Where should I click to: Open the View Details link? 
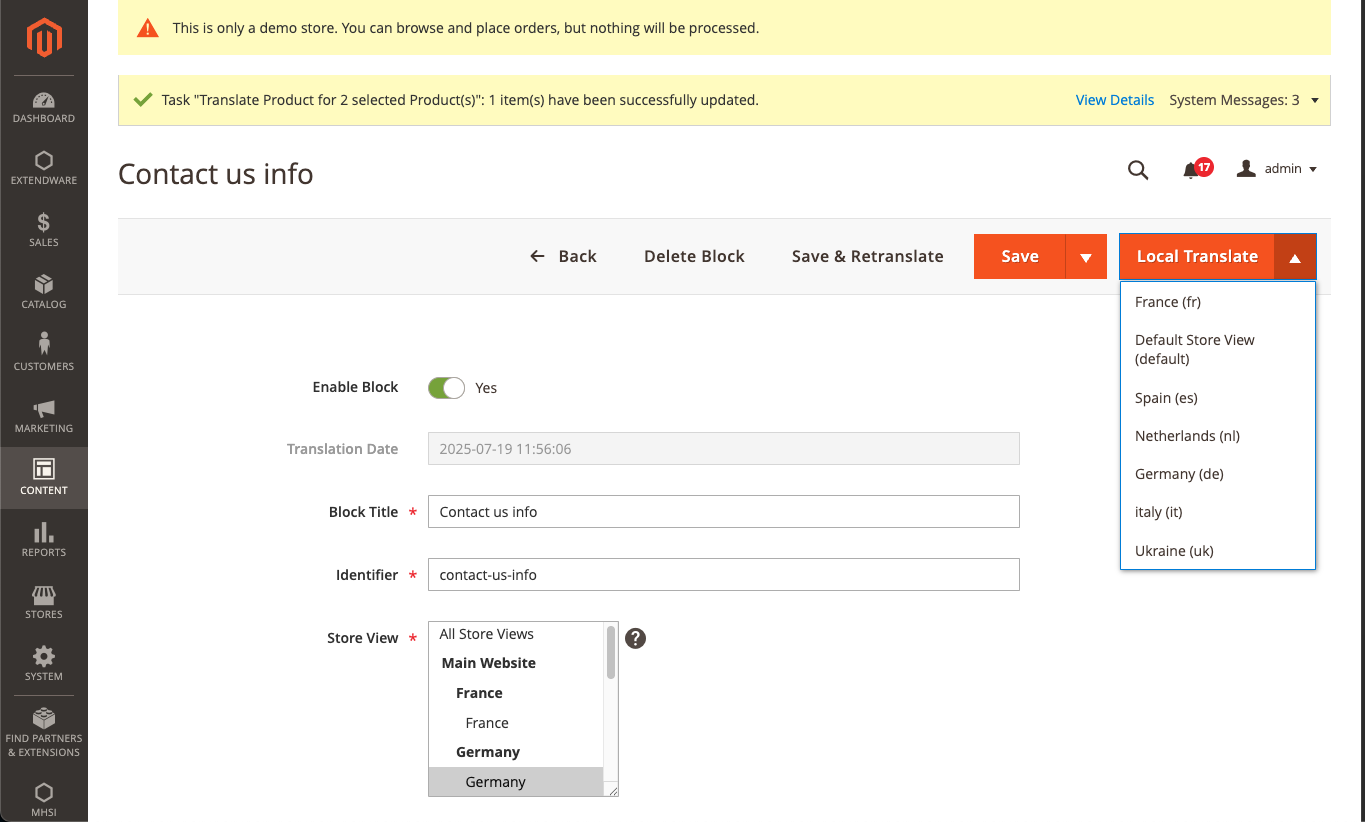click(1114, 100)
